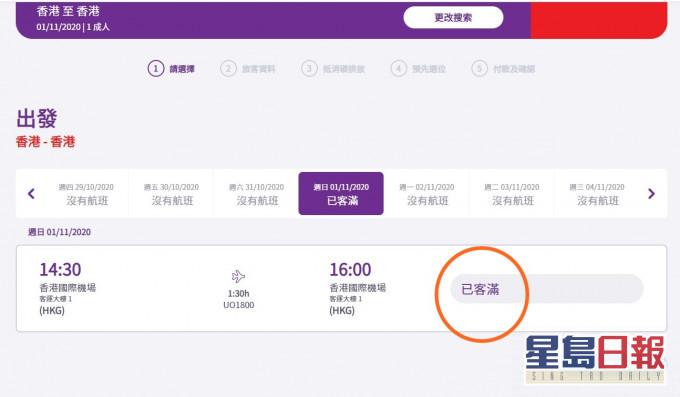This screenshot has height=397, width=680.
Task: Select the 週六 31/10/2020 date tab
Action: (256, 194)
